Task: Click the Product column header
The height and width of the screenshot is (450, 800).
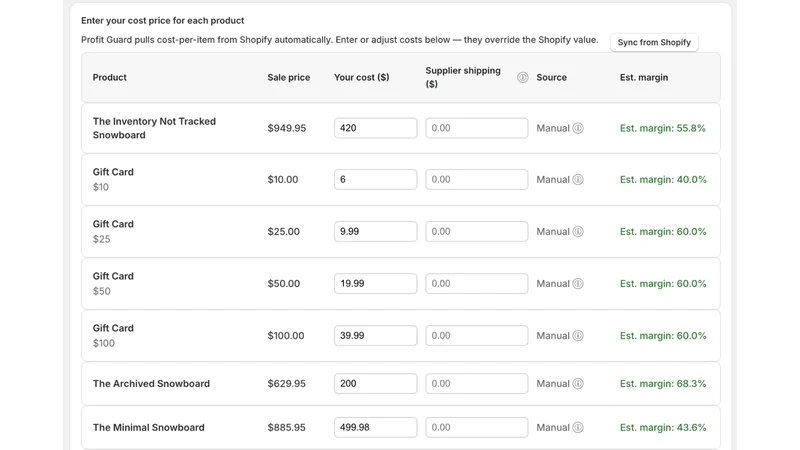Action: coord(110,78)
